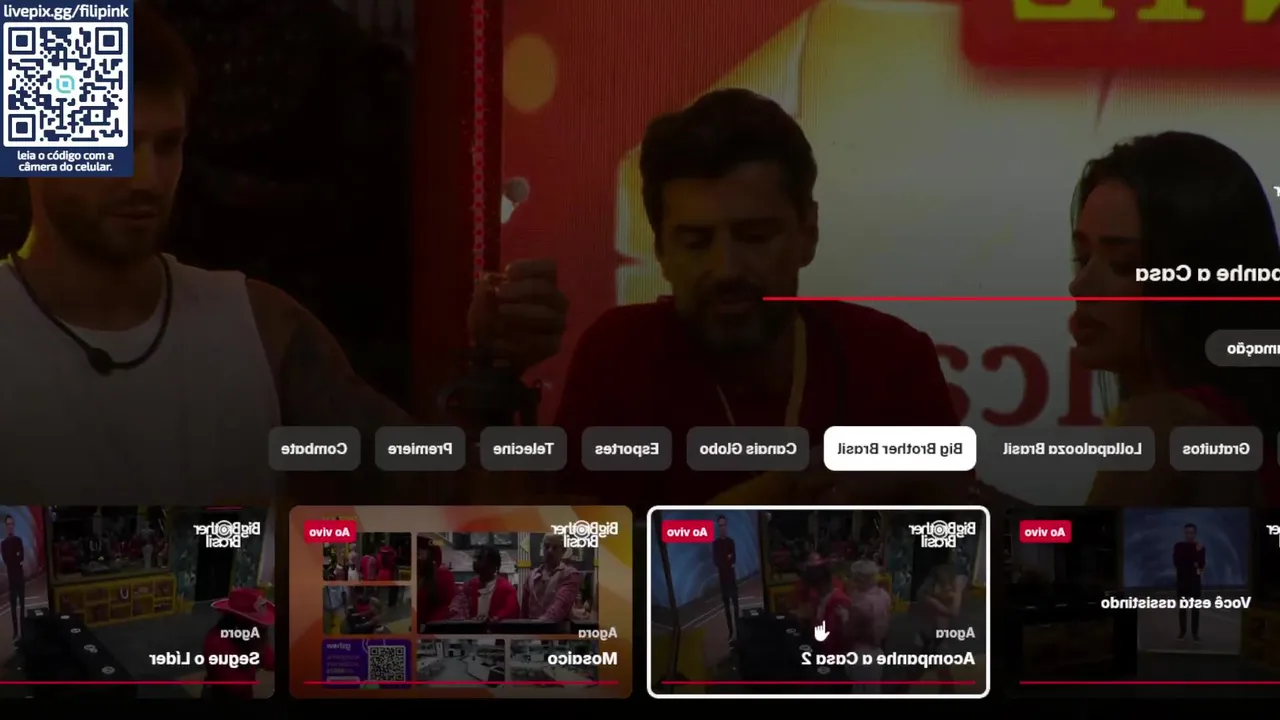This screenshot has width=1280, height=720.
Task: Click Big Brother Brasil logo on Mosaico card
Action: click(x=584, y=534)
